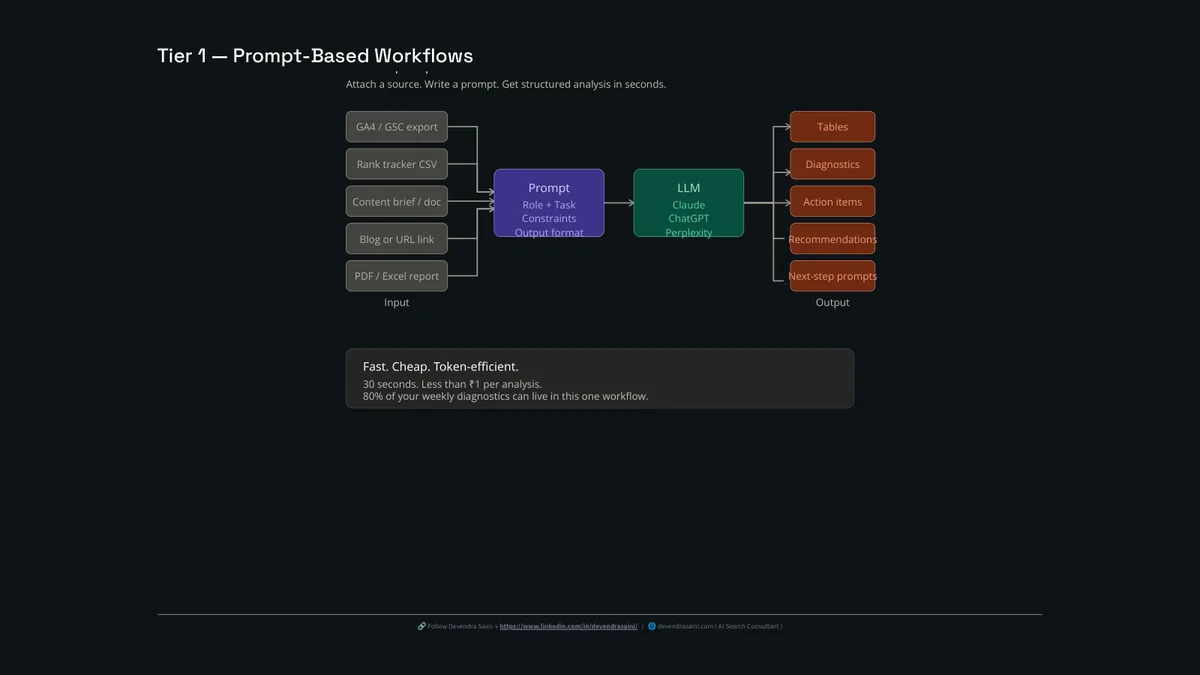Viewport: 1200px width, 675px height.
Task: Click the PDF / Excel report box
Action: (396, 276)
